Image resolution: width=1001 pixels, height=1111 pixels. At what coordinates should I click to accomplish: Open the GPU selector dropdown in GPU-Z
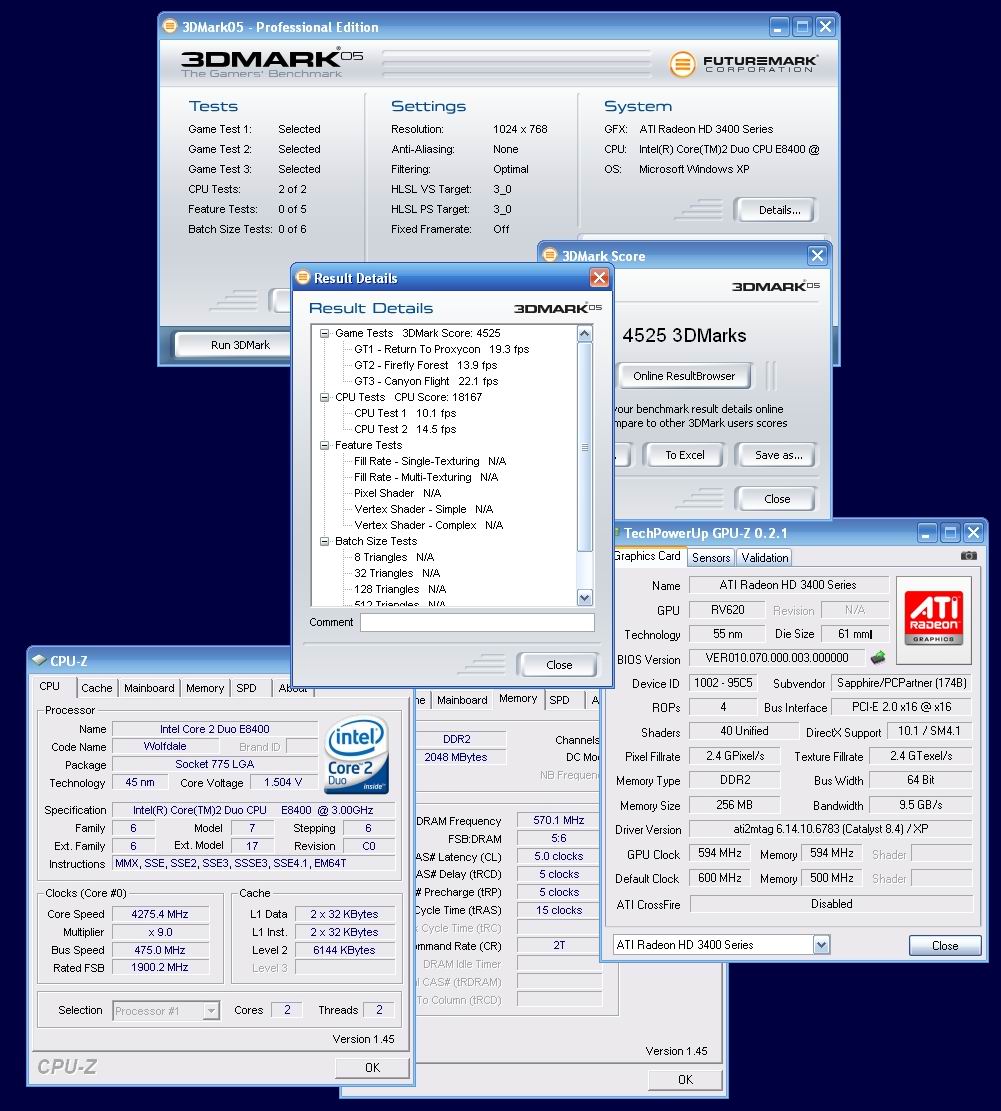coord(821,944)
